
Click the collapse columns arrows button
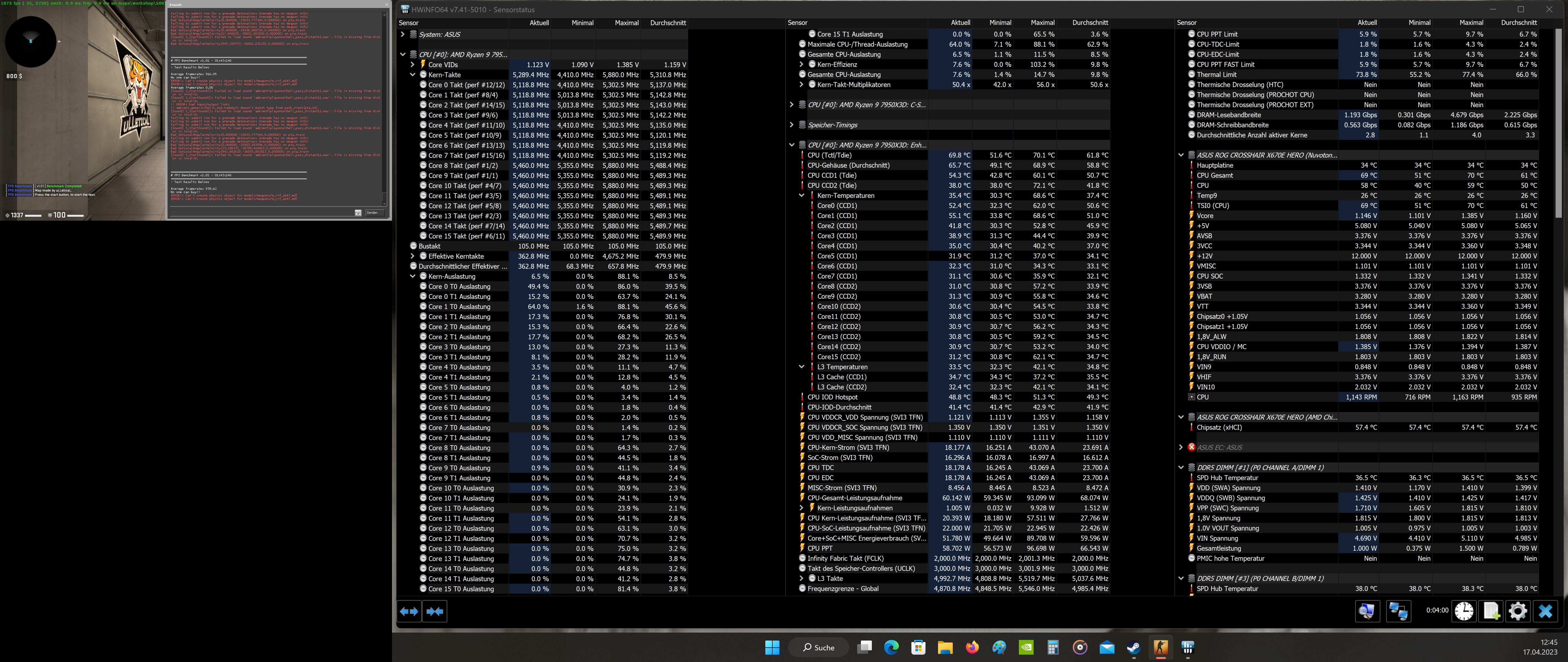click(x=435, y=611)
